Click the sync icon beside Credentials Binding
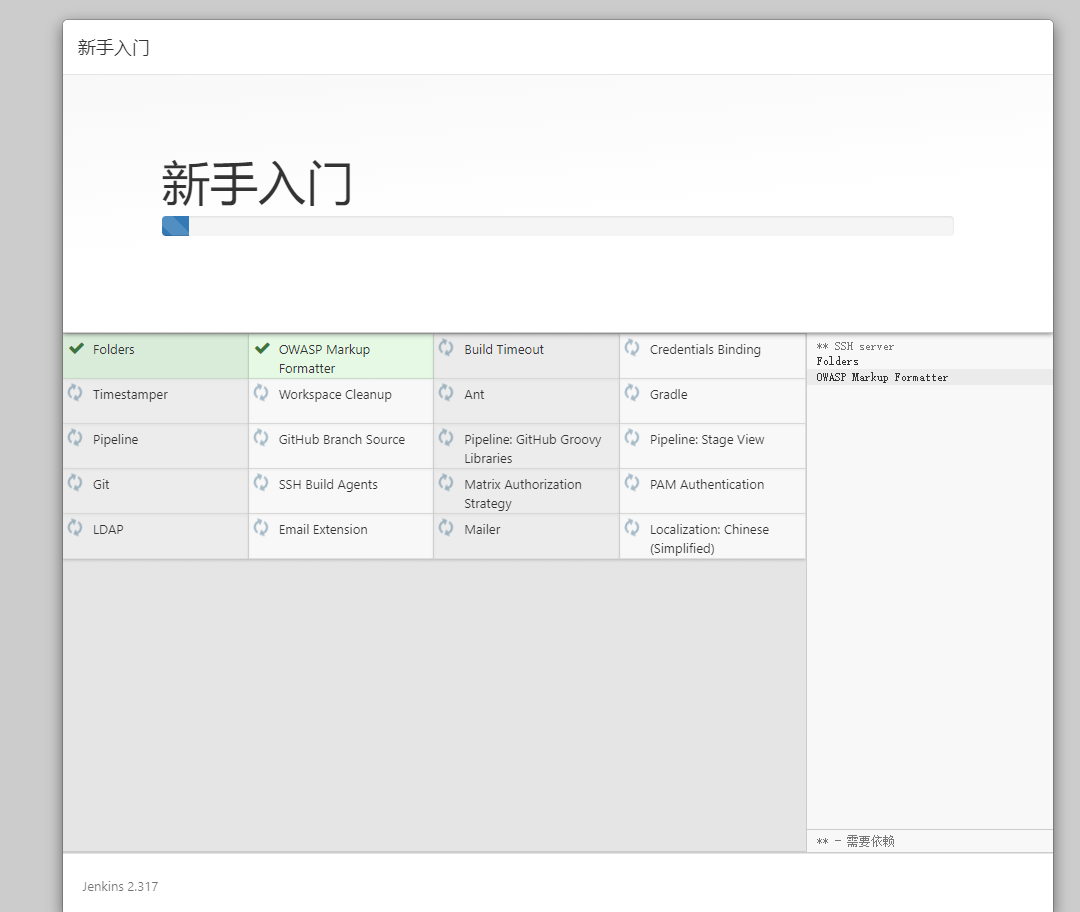This screenshot has width=1080, height=912. pyautogui.click(x=632, y=348)
